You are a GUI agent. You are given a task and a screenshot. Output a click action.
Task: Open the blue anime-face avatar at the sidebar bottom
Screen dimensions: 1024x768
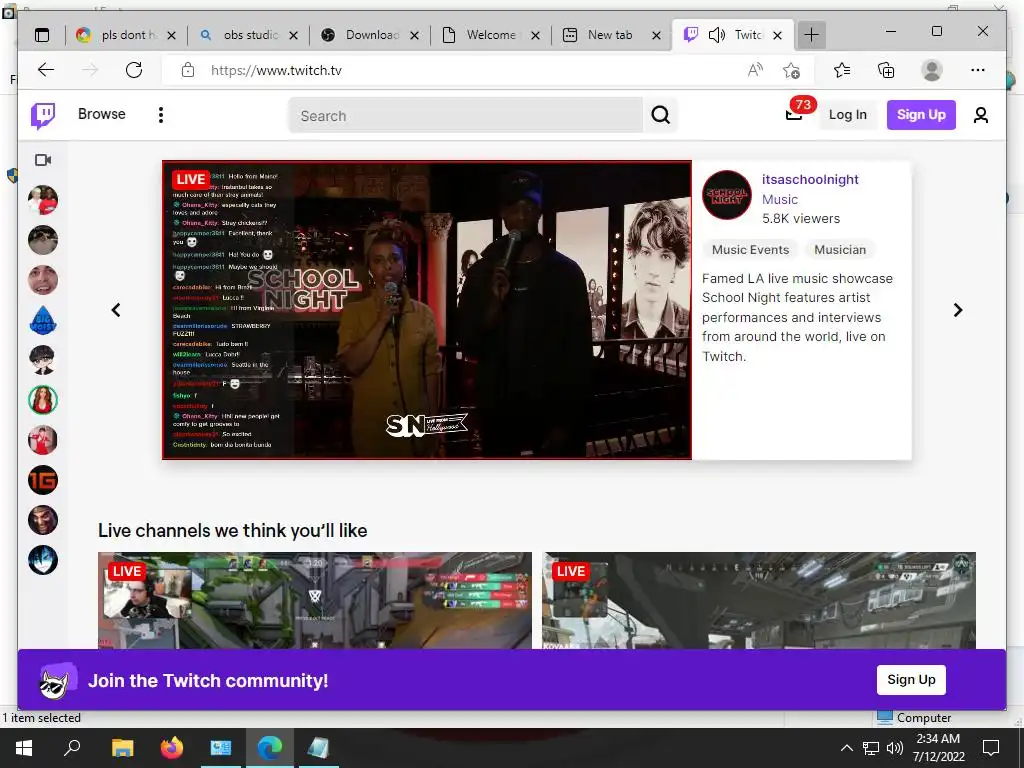tap(43, 560)
